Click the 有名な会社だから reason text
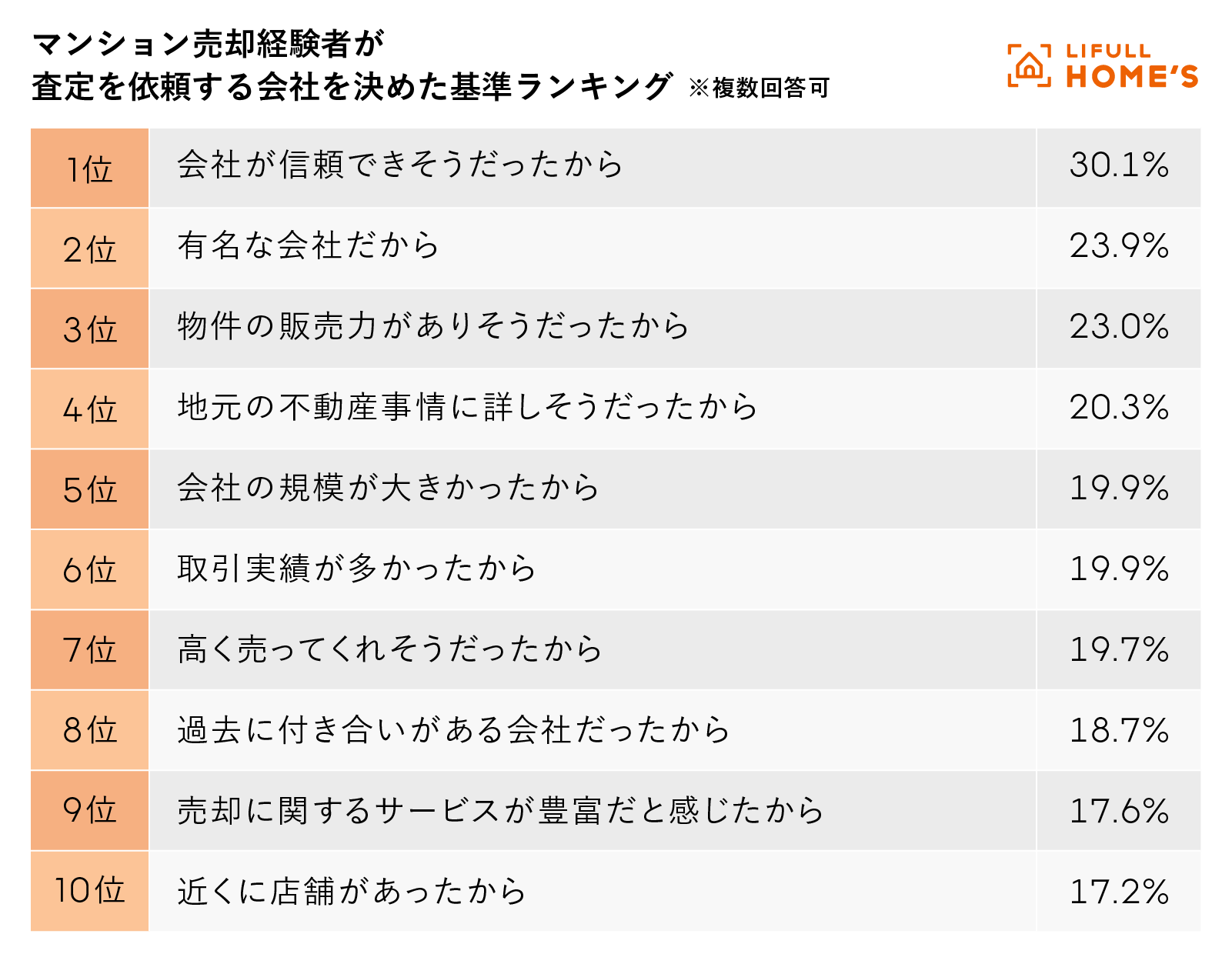 coord(308,246)
